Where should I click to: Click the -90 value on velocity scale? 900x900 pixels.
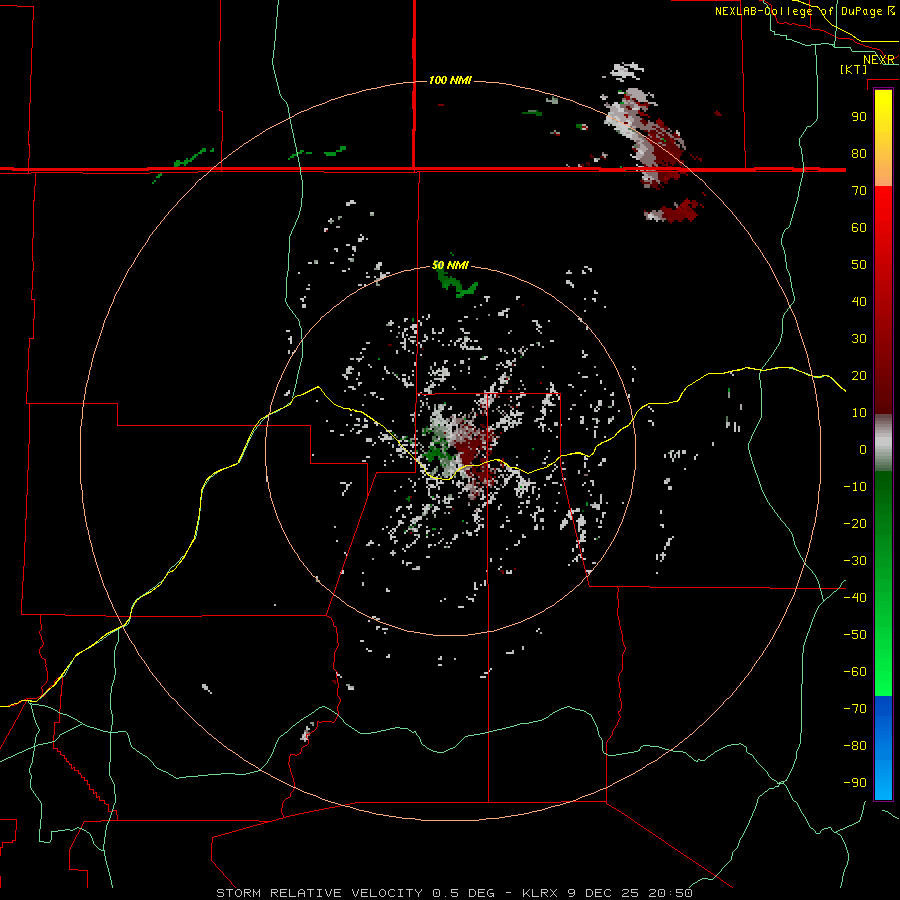click(x=855, y=783)
